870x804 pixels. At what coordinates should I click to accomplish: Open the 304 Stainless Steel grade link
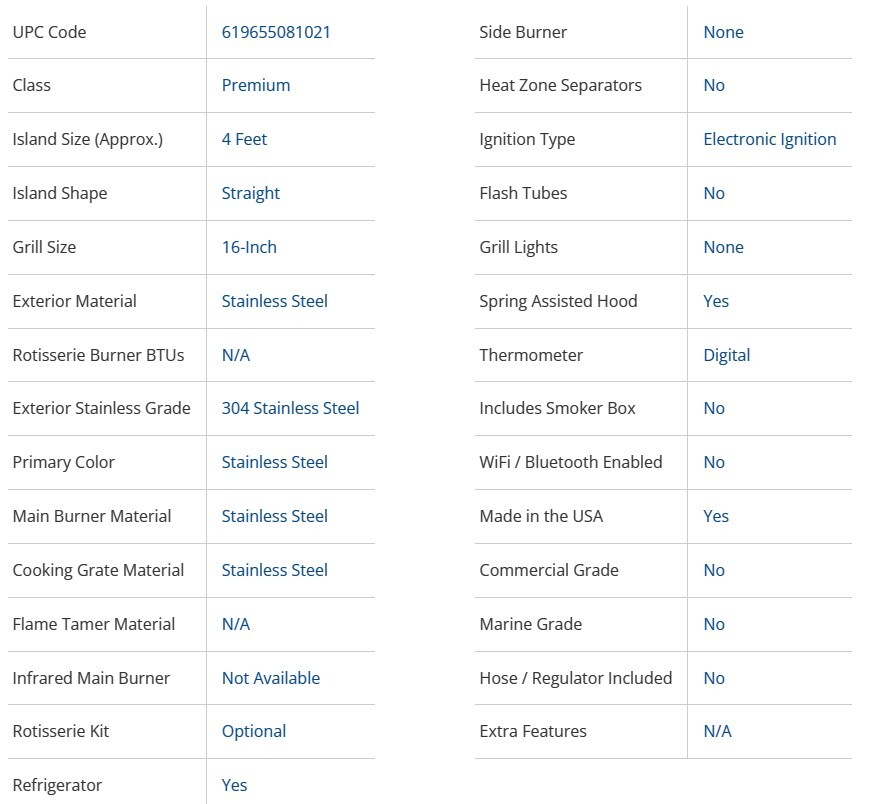290,408
